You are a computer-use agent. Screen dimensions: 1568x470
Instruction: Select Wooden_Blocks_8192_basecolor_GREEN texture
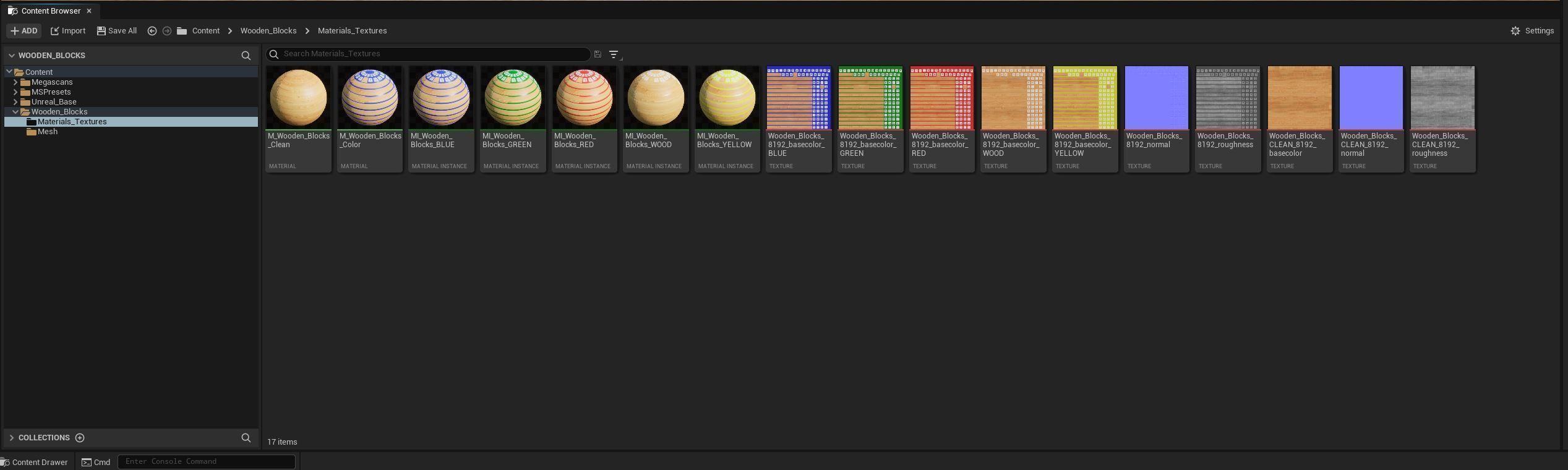(x=871, y=119)
